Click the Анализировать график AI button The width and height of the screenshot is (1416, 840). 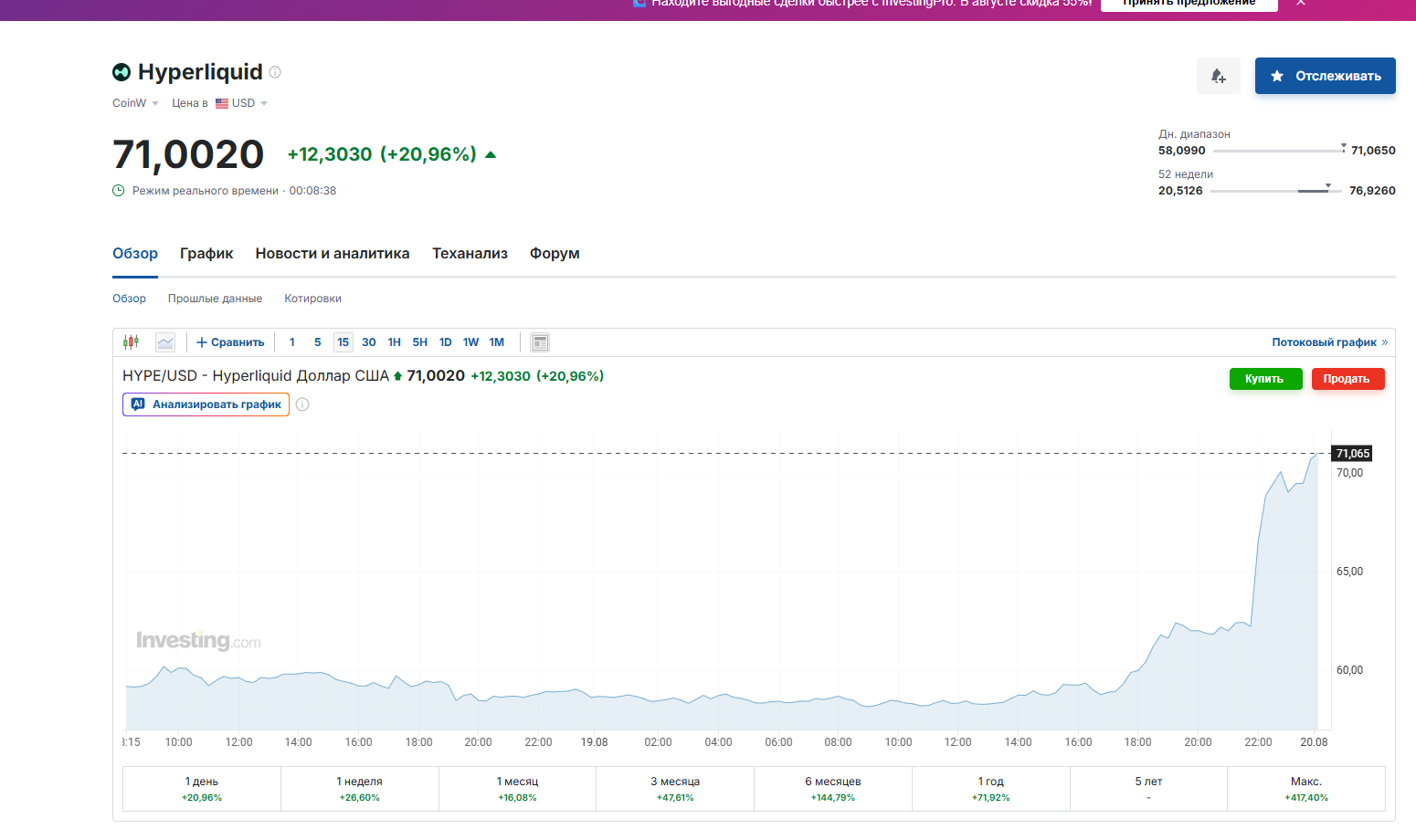[x=206, y=404]
